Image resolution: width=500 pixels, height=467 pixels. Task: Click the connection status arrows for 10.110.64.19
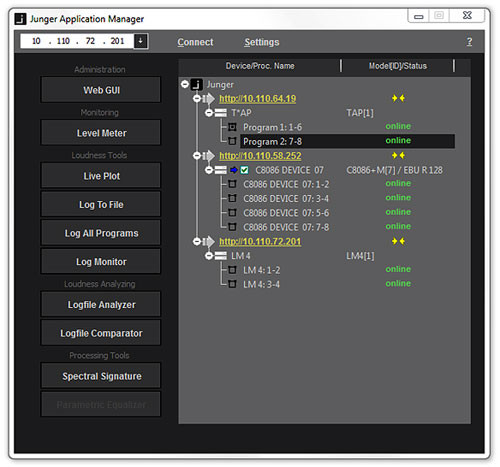click(x=398, y=98)
